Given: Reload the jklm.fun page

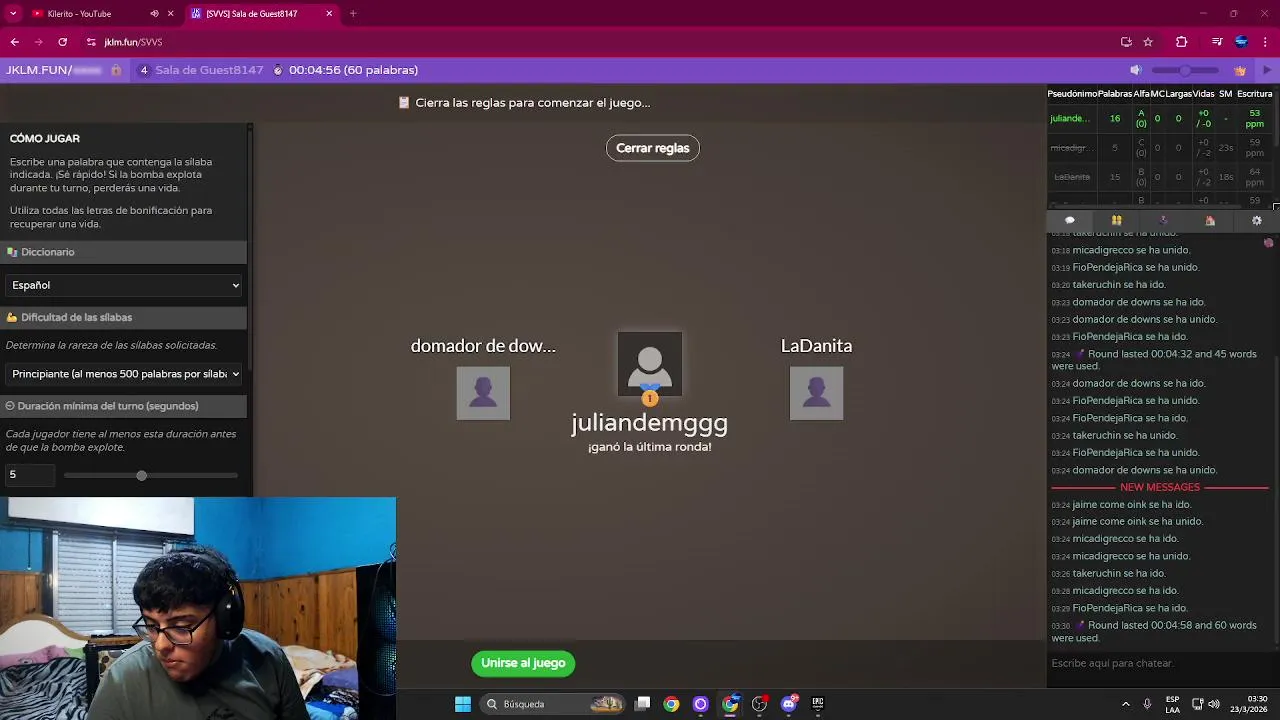Looking at the screenshot, I should coord(62,42).
